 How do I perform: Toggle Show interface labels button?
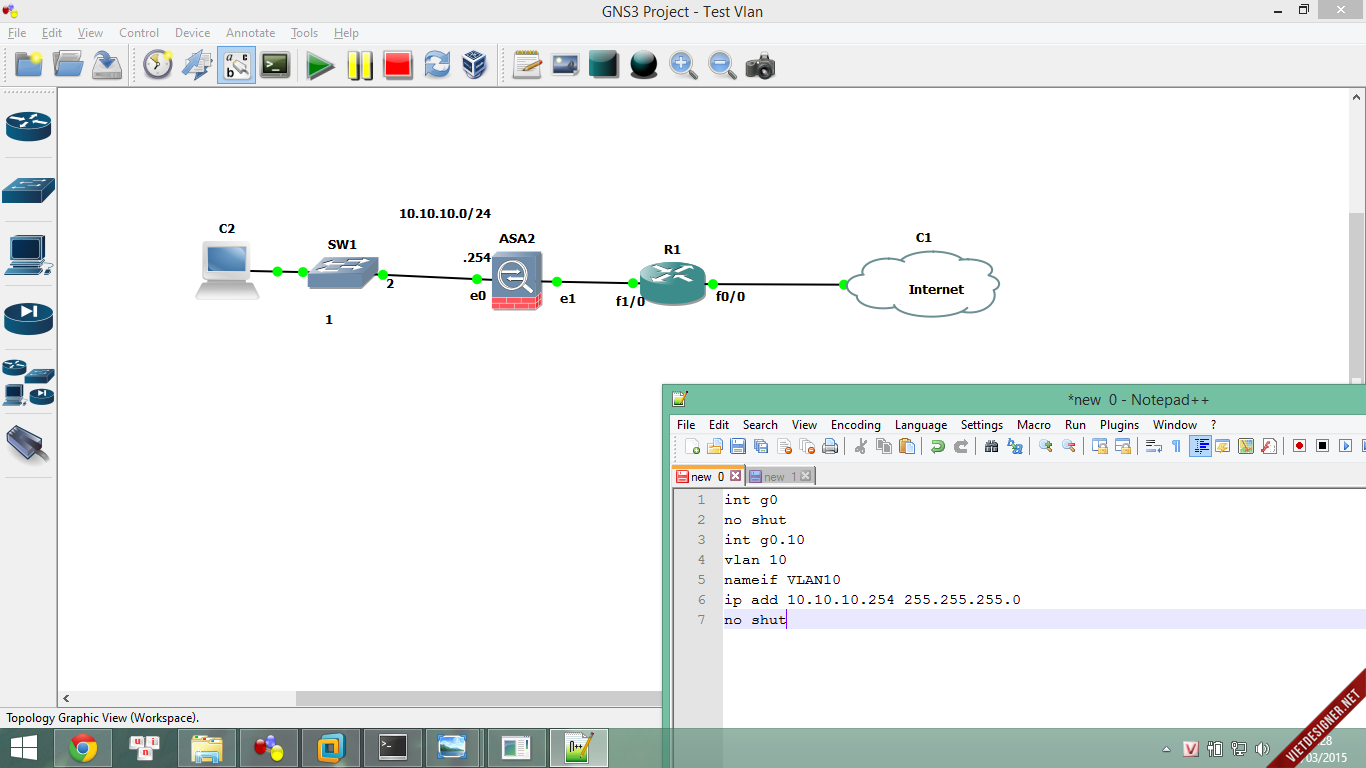coord(236,66)
